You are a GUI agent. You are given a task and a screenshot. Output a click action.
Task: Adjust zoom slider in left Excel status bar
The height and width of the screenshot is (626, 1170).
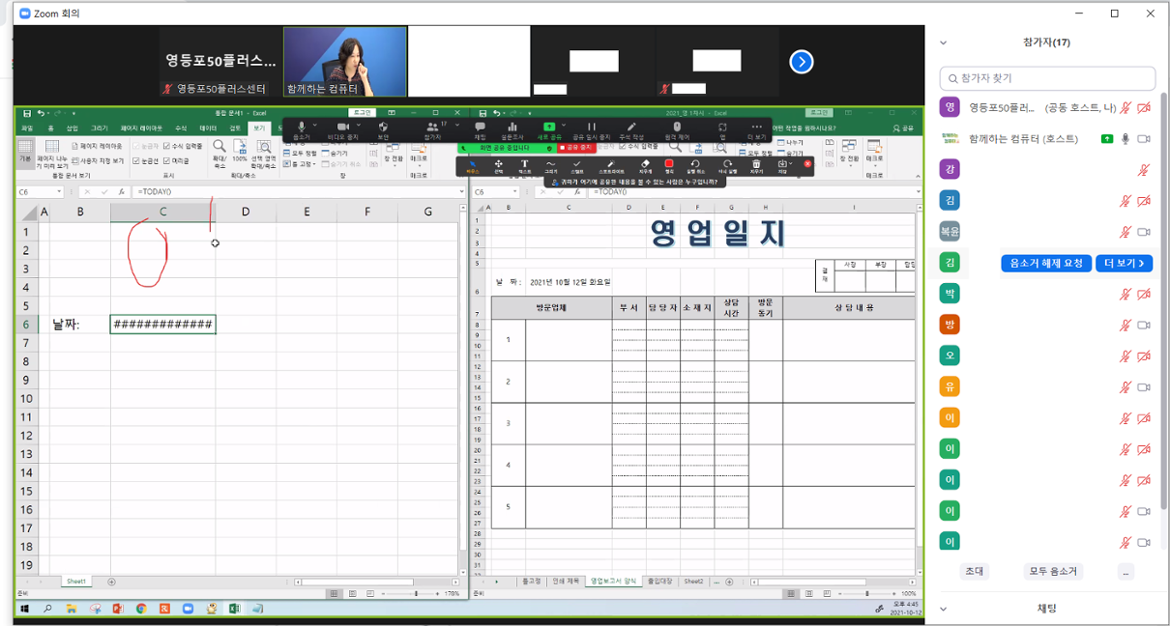(x=416, y=594)
